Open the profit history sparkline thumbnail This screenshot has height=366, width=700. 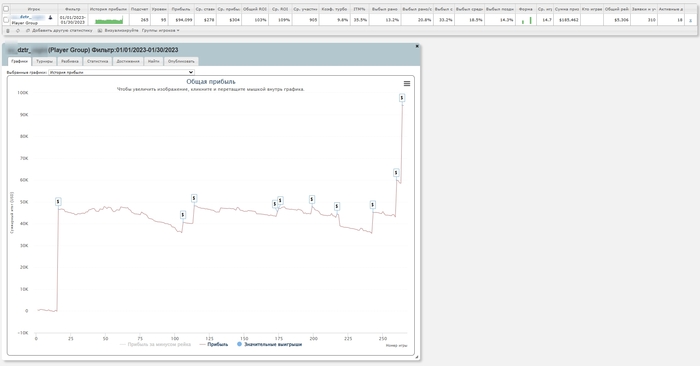[x=109, y=20]
